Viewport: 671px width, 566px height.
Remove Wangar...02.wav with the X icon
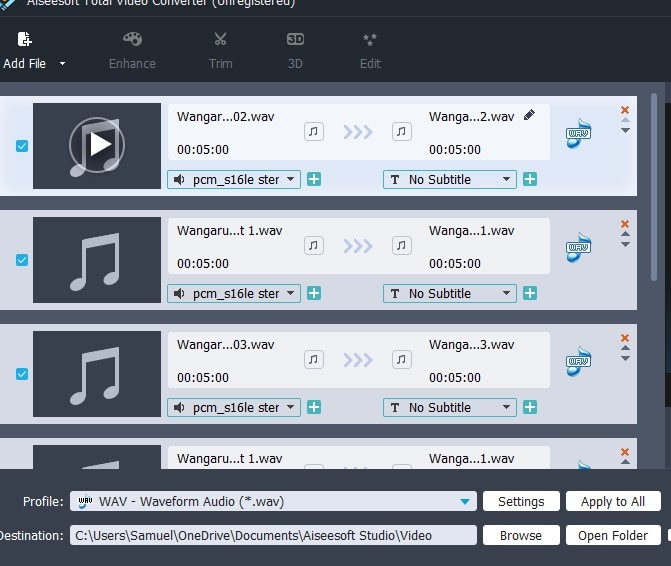[x=625, y=110]
